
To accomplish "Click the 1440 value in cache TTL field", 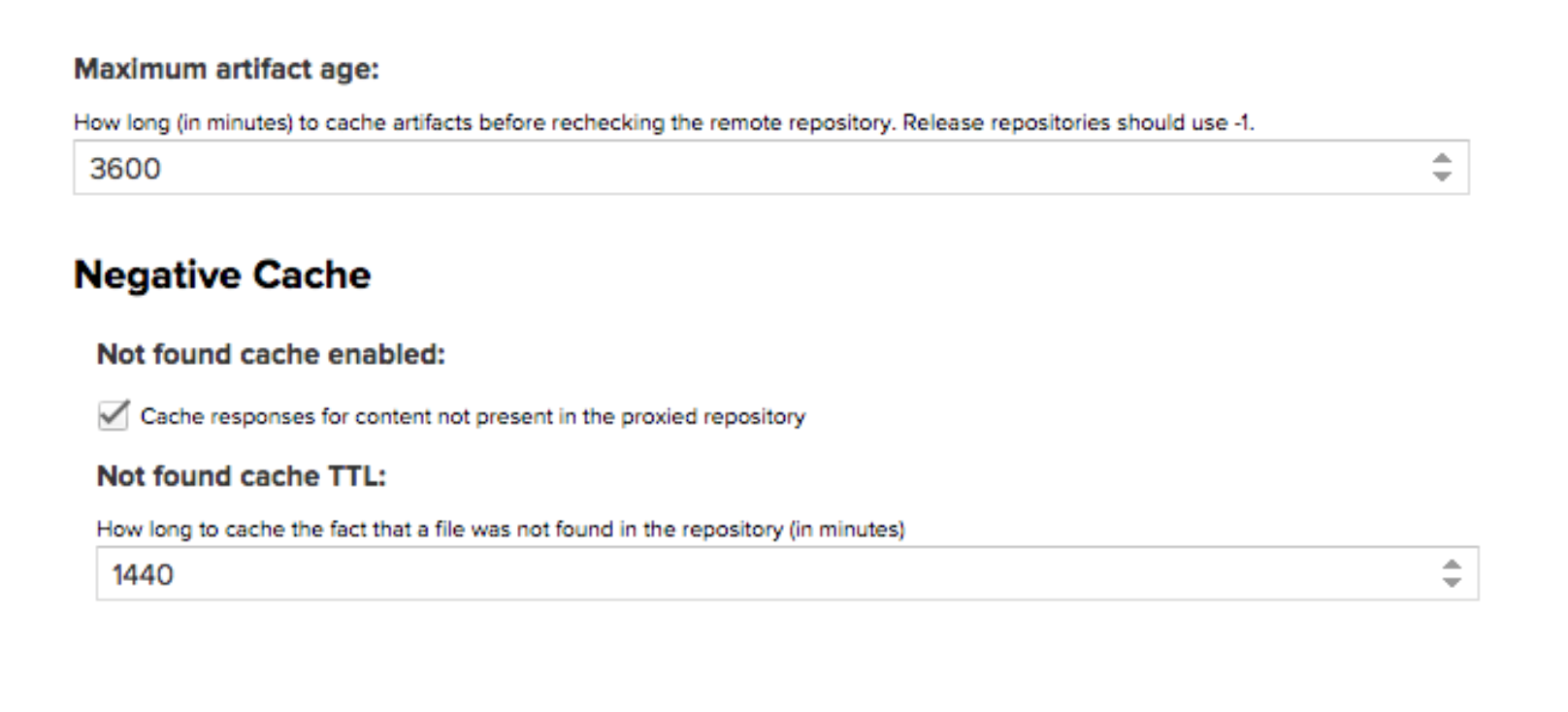I will 143,575.
